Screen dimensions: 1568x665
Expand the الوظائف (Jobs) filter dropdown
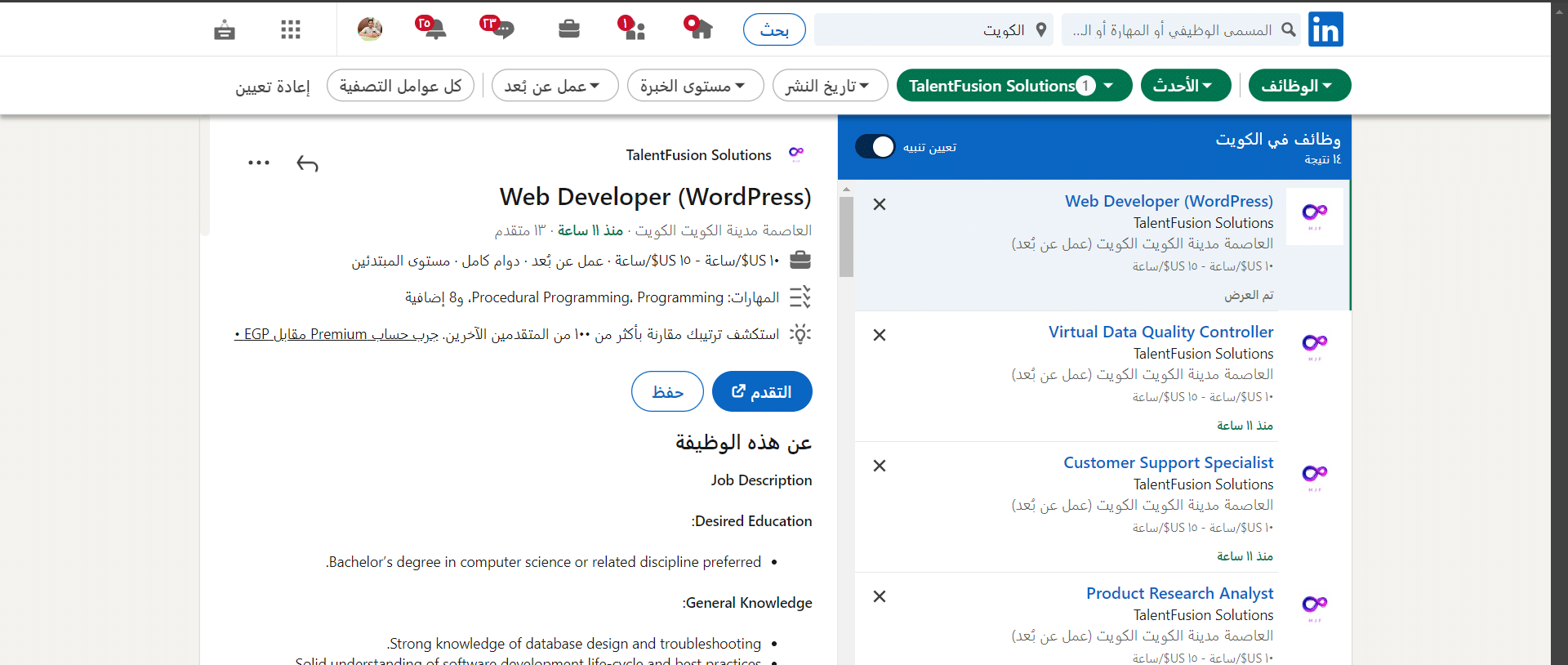click(1299, 86)
